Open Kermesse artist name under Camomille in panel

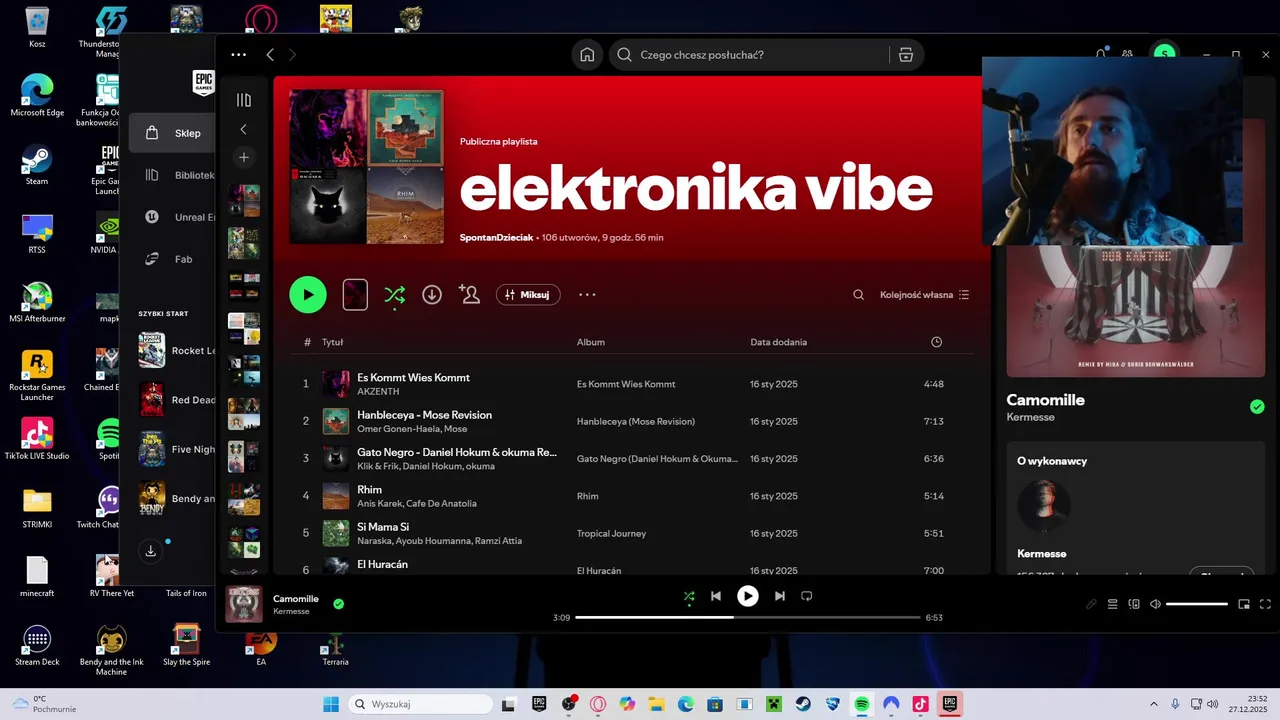click(1028, 417)
